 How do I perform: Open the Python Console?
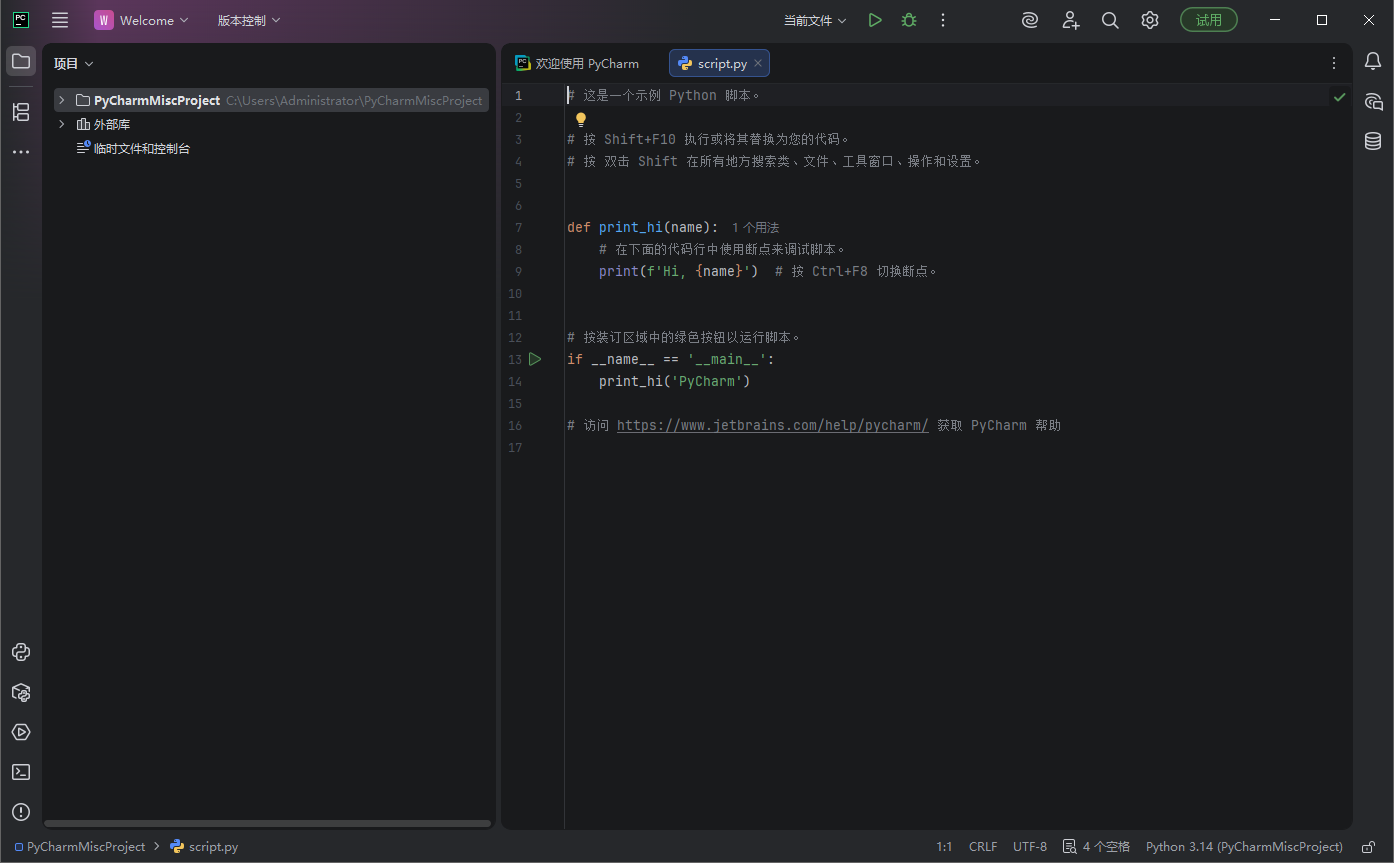coord(21,651)
